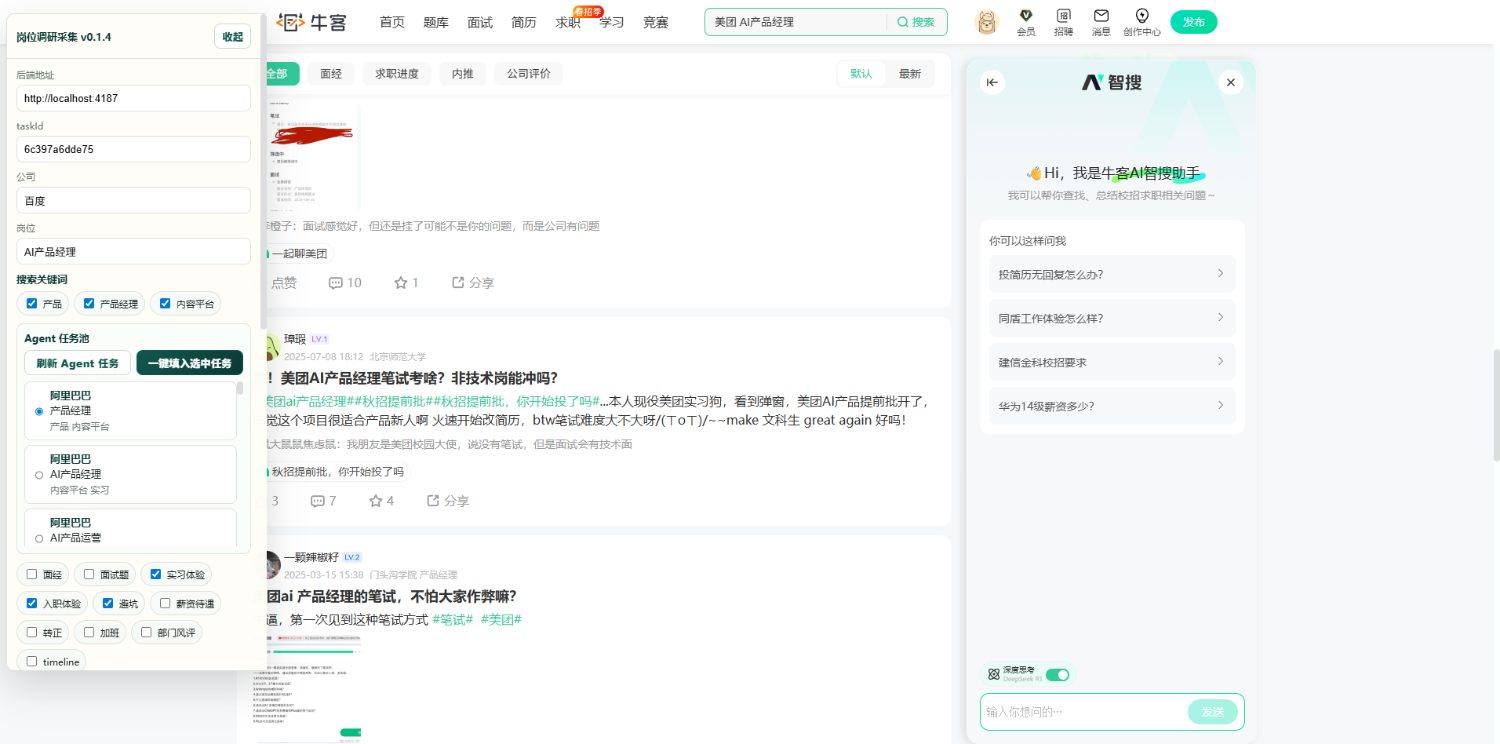Screen dimensions: 1500x744
Task: Uncheck the 产品经理 keyword checkbox
Action: [89, 304]
